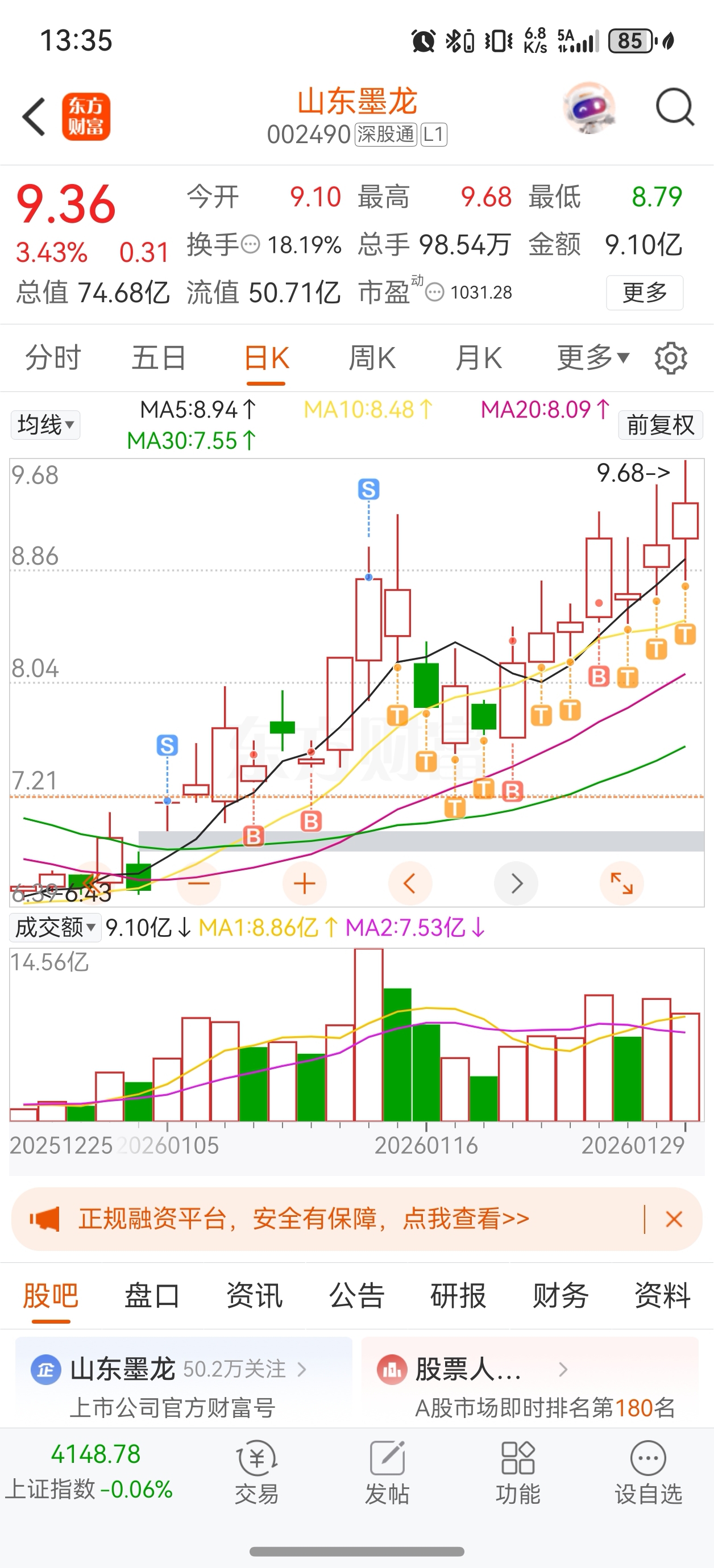Tap the 20260116 date axis label
The image size is (714, 1568).
(426, 1145)
